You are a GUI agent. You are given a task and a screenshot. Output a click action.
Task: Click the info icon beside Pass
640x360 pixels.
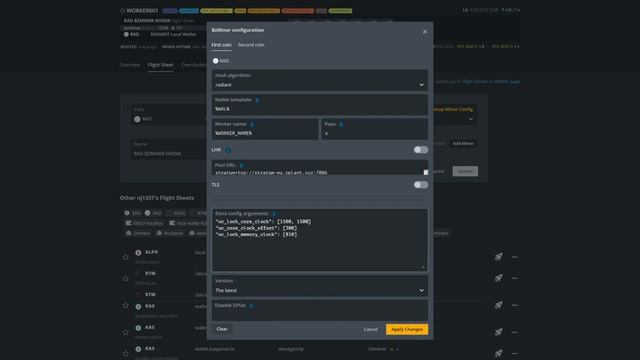point(341,124)
